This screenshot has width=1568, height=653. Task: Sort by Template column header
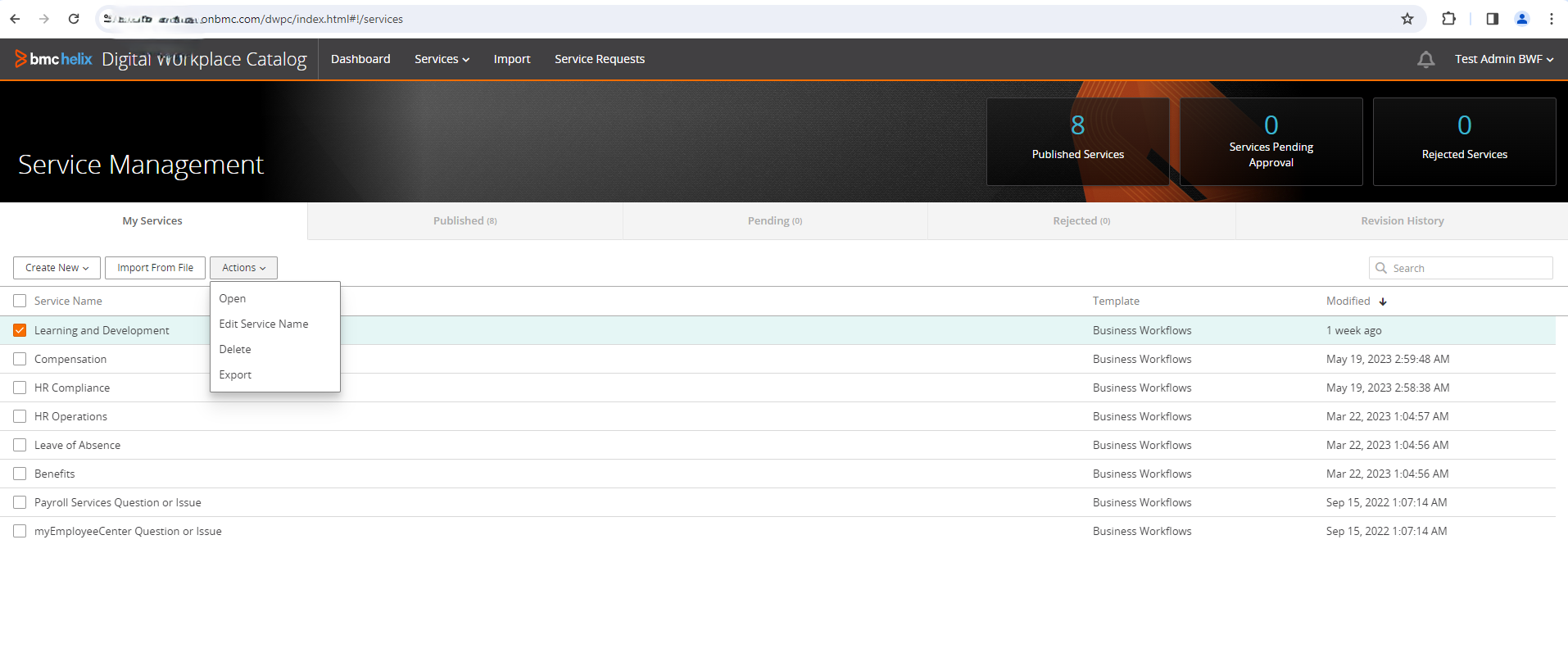[1116, 301]
